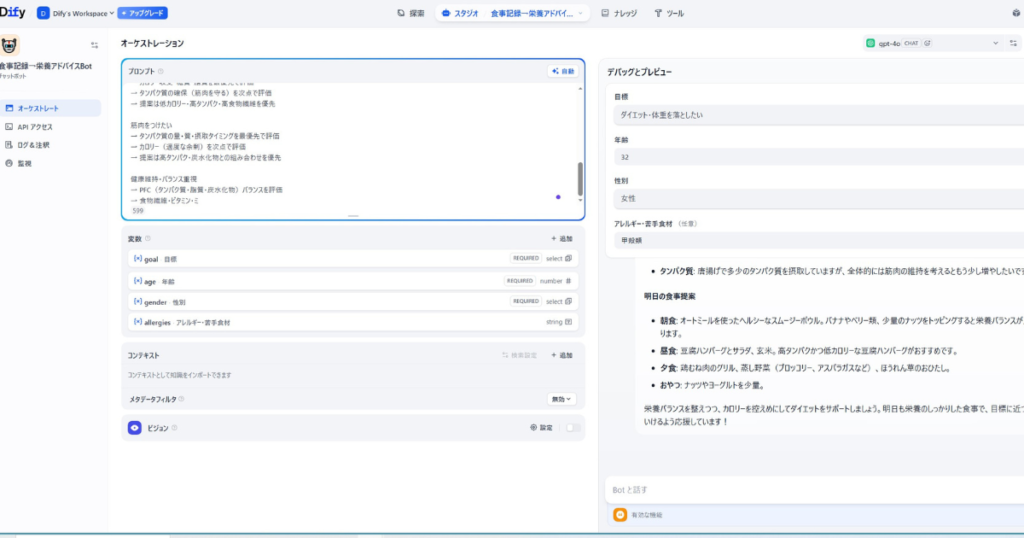1024x538 pixels.
Task: Click the green gpt-4o model icon
Action: point(871,43)
